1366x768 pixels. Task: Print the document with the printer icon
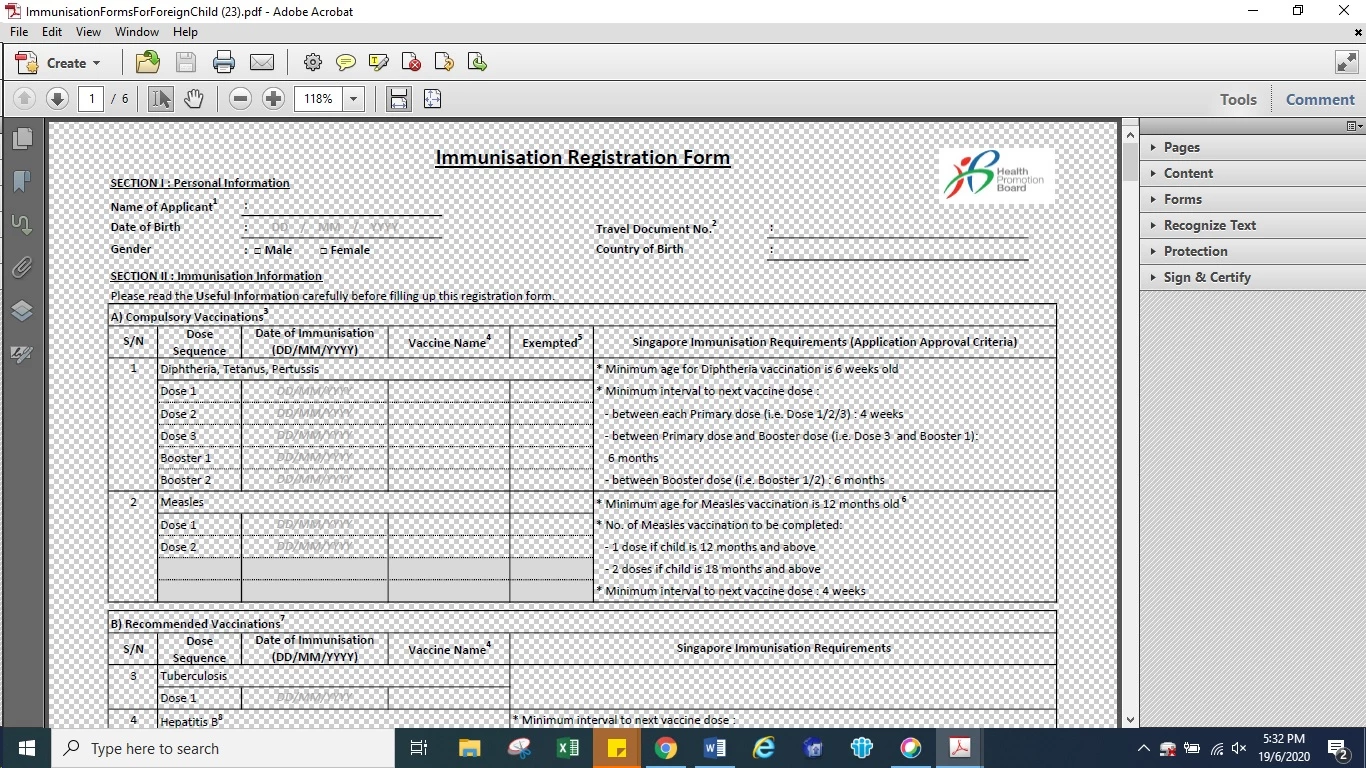tap(224, 62)
